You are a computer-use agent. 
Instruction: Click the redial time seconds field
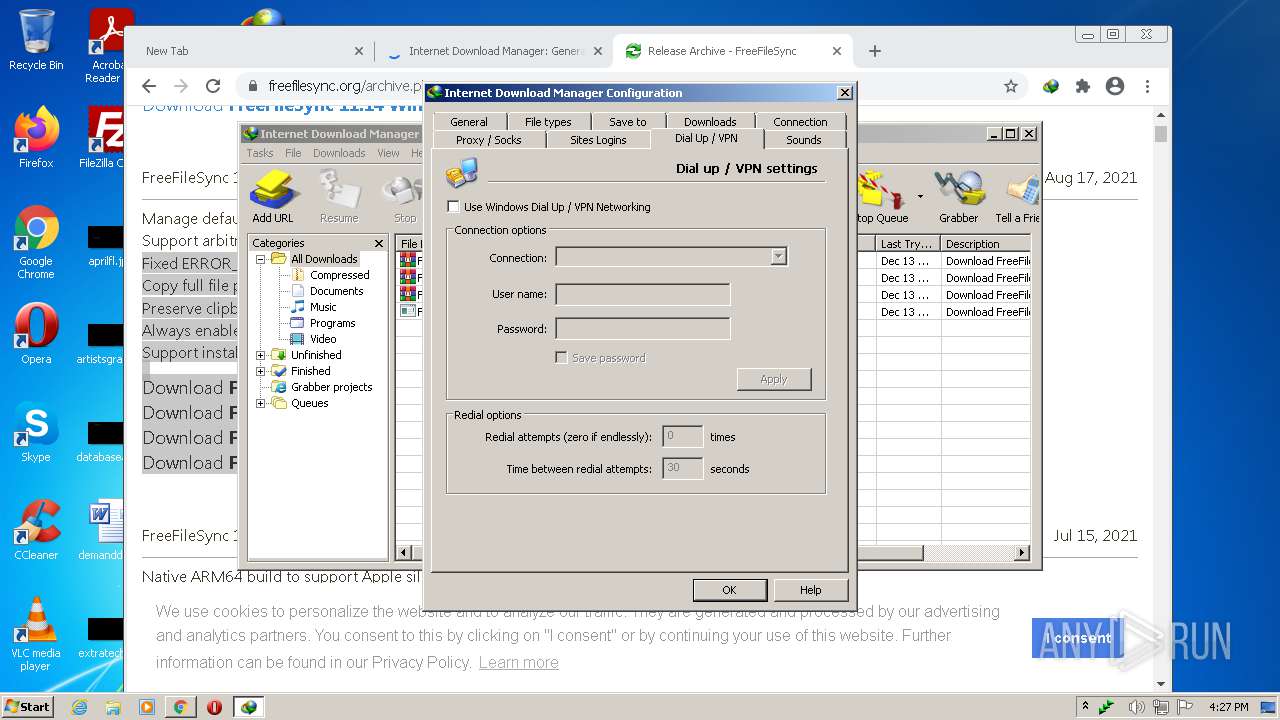tap(683, 468)
